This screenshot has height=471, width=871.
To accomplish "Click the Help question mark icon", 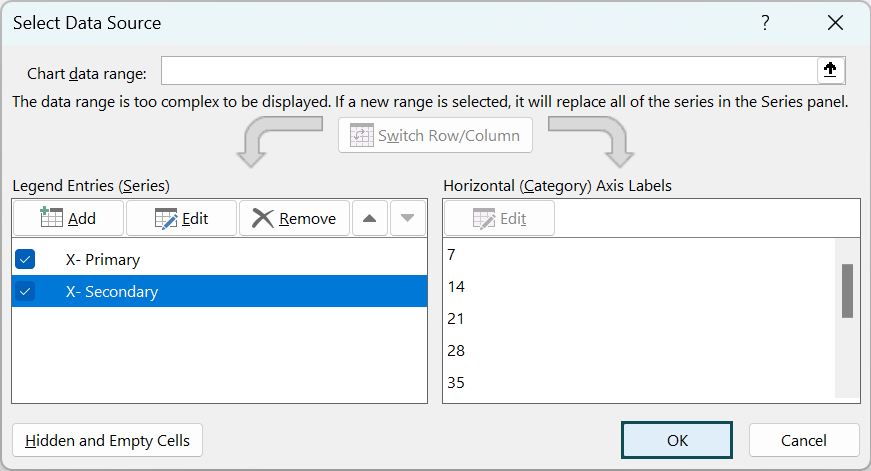I will click(x=765, y=23).
